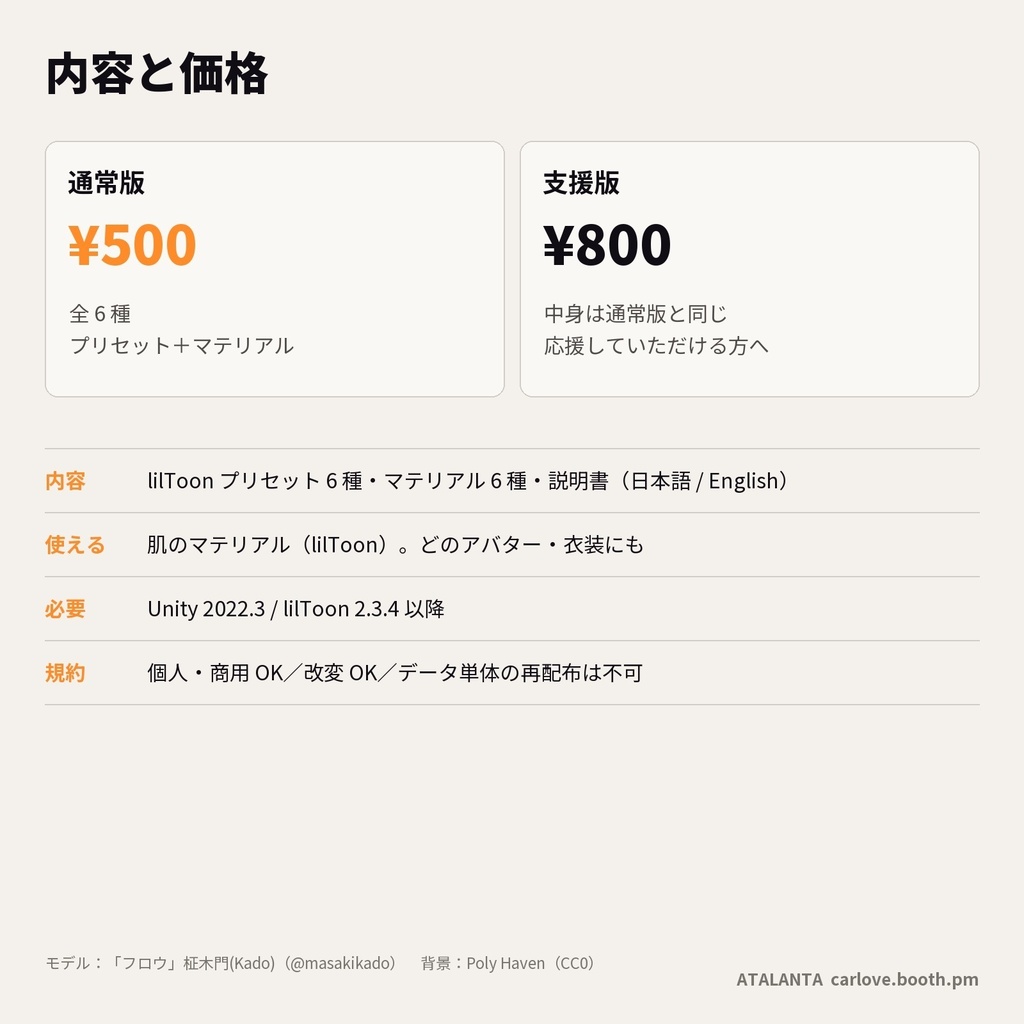
Task: Click the Poly Haven (CC0) background credit
Action: [530, 963]
